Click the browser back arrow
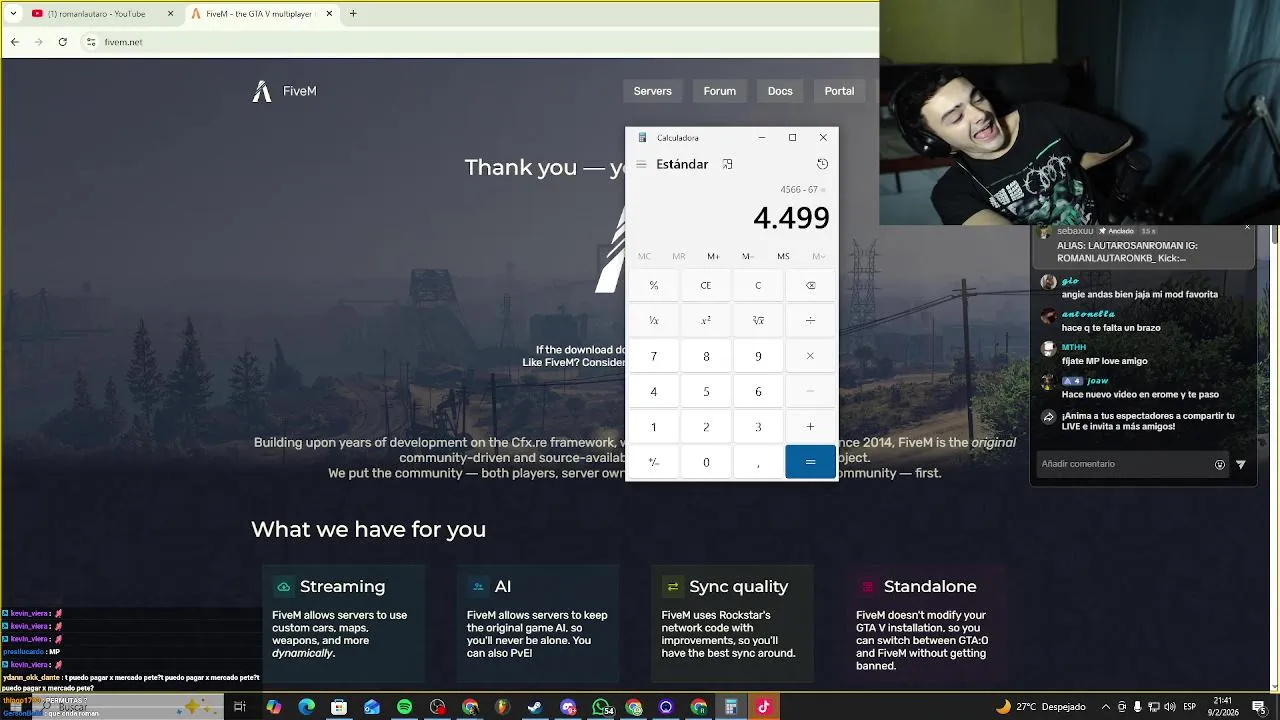Viewport: 1280px width, 720px height. pos(14,42)
